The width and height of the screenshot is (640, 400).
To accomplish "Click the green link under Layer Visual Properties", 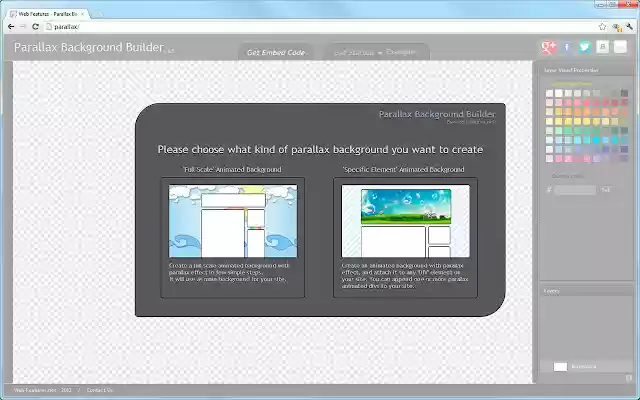I will coord(571,84).
